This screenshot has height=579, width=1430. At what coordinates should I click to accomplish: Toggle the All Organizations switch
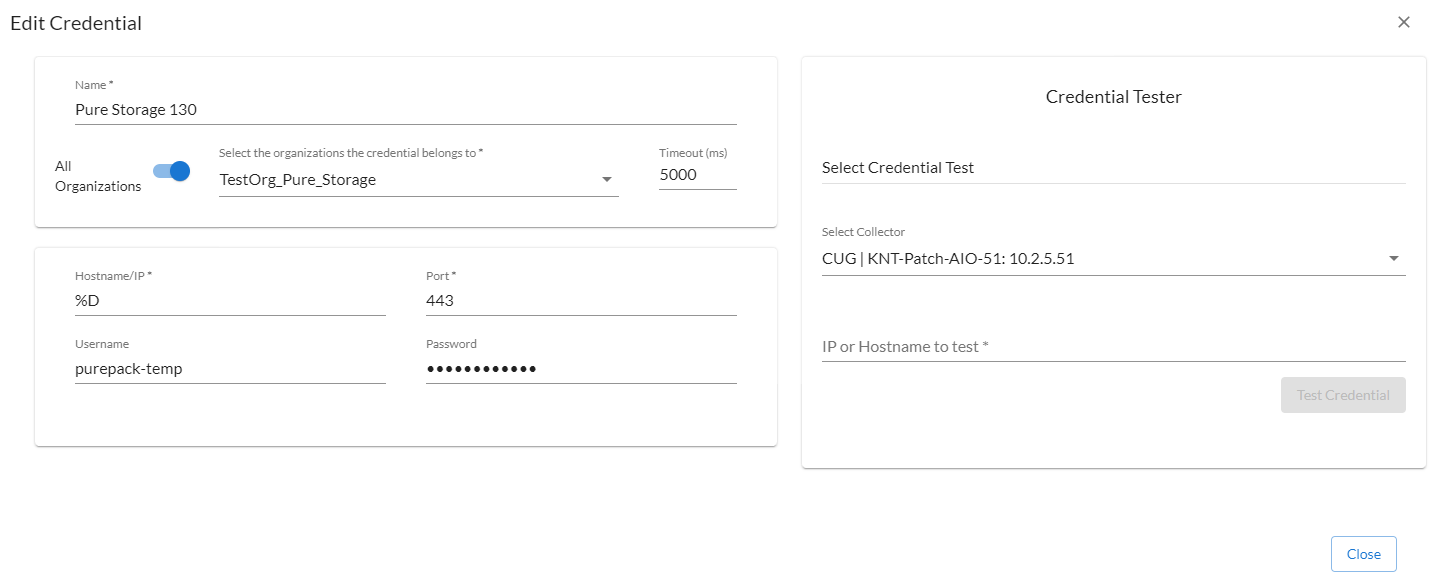[172, 171]
